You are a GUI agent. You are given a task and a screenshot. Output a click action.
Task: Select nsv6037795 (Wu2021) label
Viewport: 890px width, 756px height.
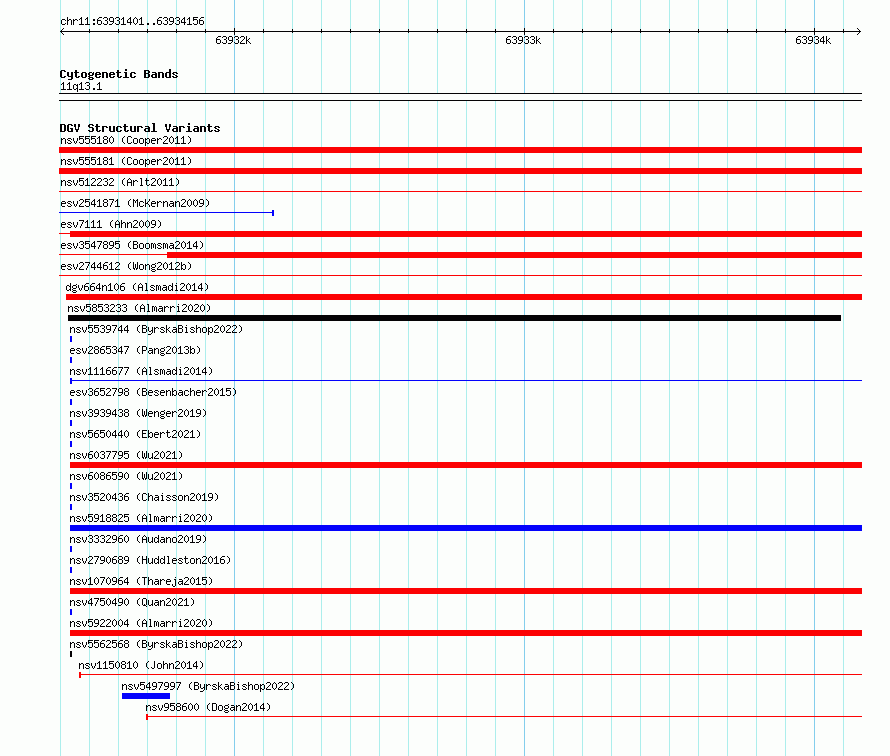click(126, 455)
